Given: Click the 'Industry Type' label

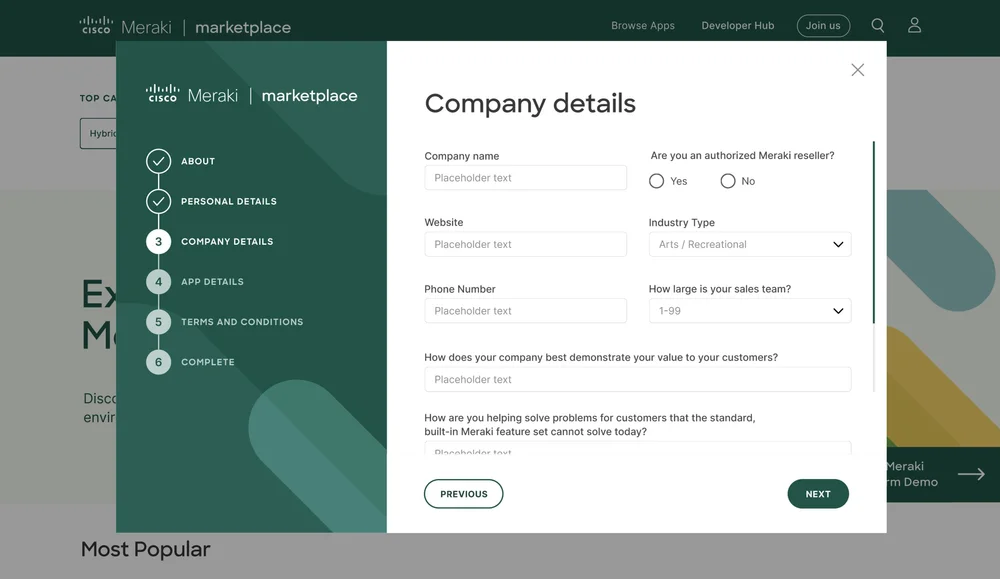Looking at the screenshot, I should click(681, 223).
